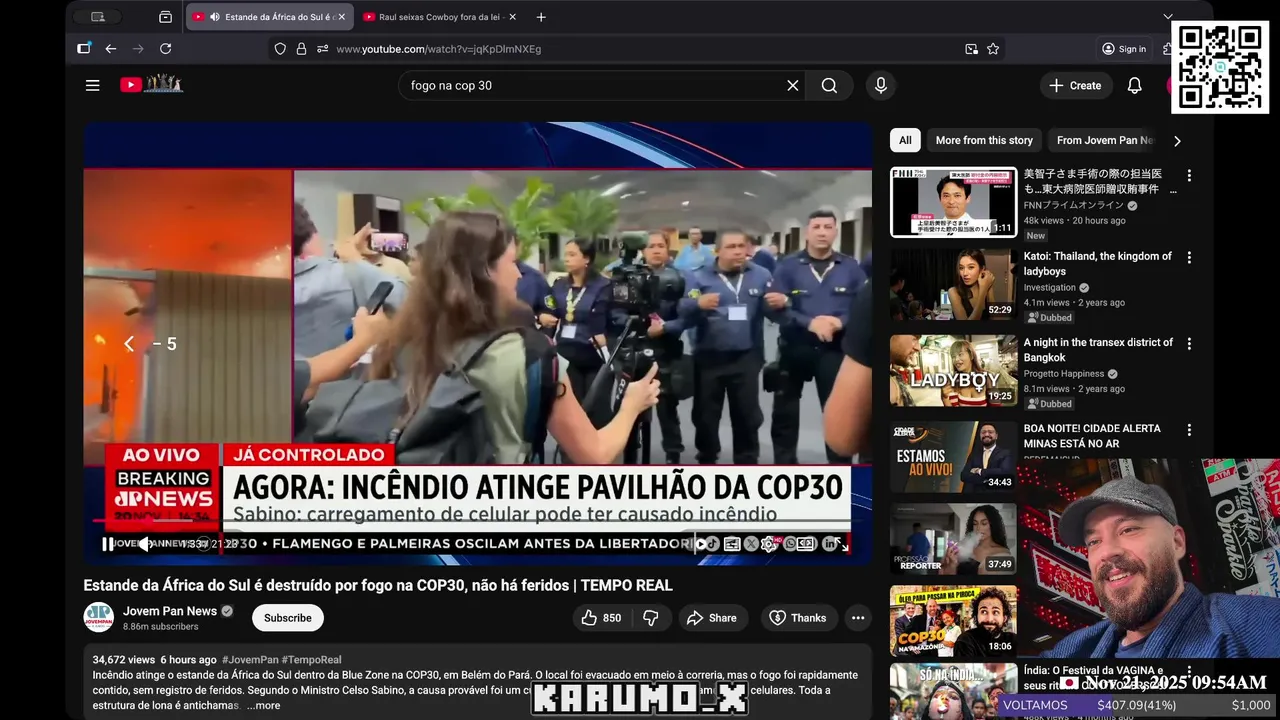The image size is (1280, 720).
Task: Reload the current YouTube page
Action: click(165, 48)
